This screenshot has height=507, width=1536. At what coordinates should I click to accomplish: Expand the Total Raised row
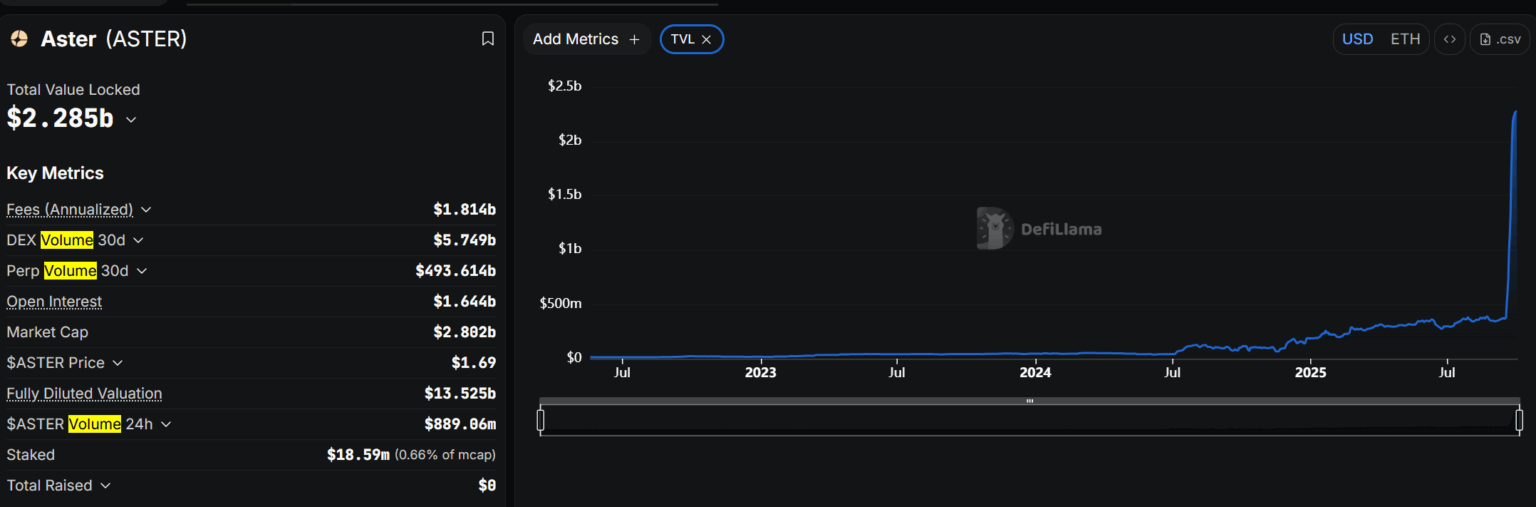pos(105,486)
